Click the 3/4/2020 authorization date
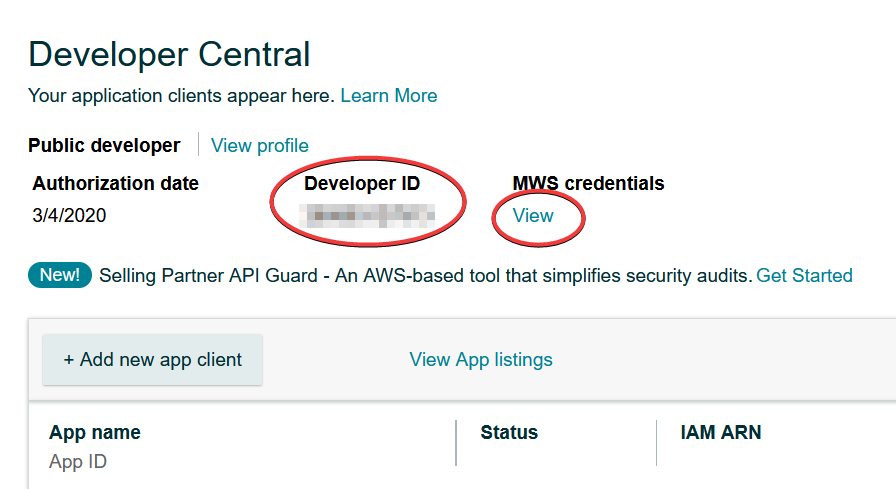The image size is (896, 489). (x=69, y=215)
